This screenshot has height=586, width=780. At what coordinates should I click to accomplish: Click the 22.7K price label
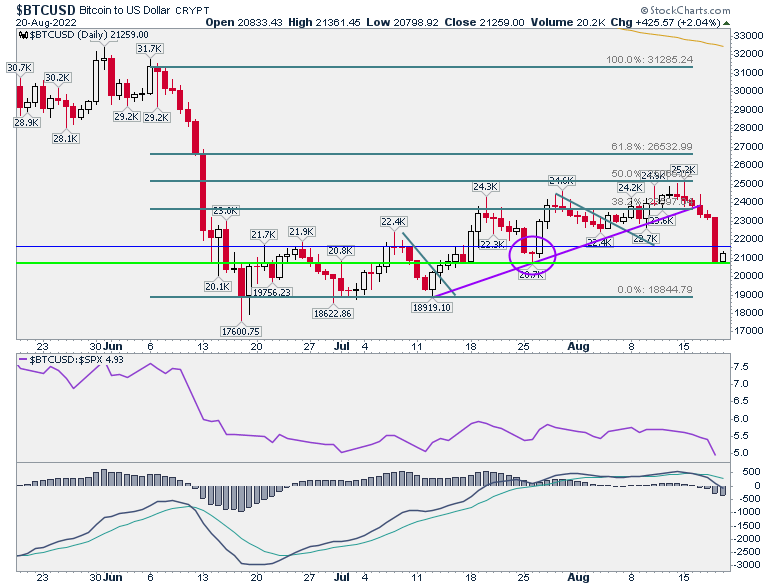tap(646, 239)
